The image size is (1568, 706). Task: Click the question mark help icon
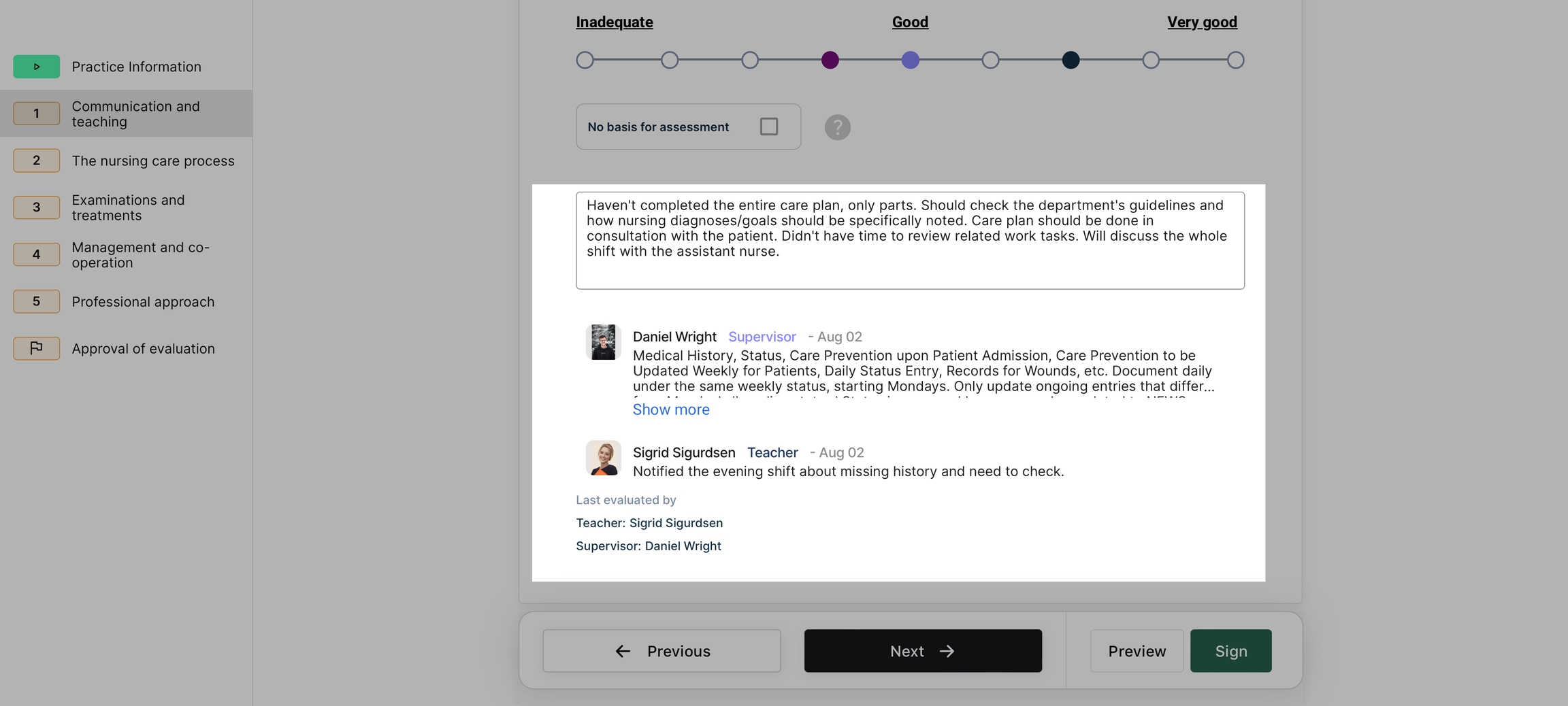pyautogui.click(x=837, y=127)
